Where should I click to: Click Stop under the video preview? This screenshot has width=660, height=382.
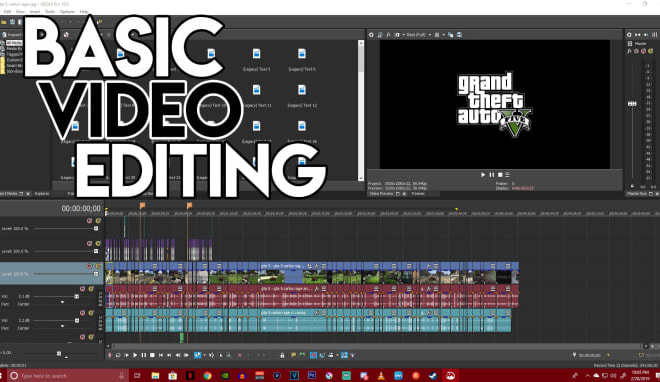click(x=500, y=175)
